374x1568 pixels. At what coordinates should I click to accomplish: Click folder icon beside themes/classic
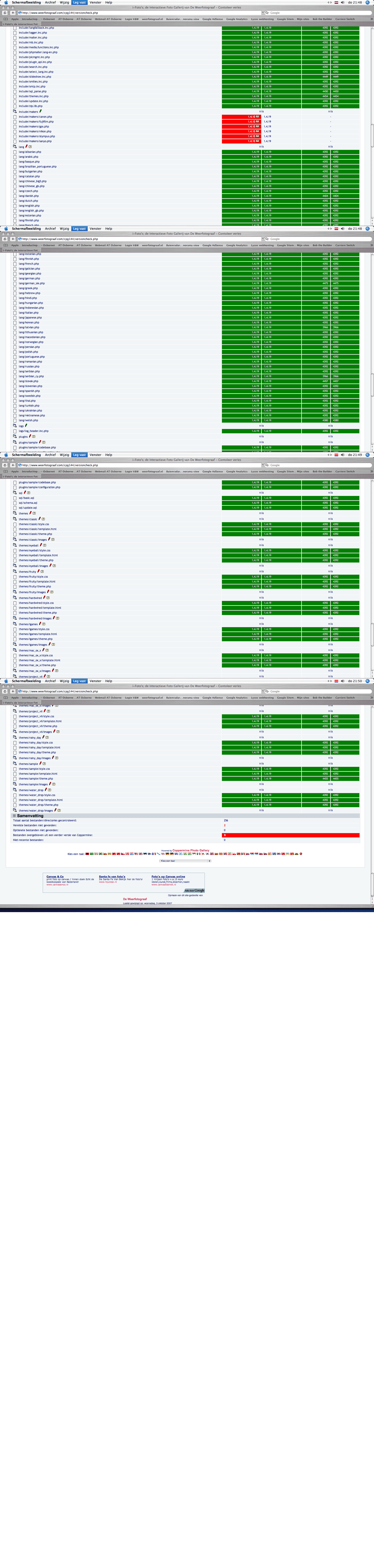(x=15, y=519)
